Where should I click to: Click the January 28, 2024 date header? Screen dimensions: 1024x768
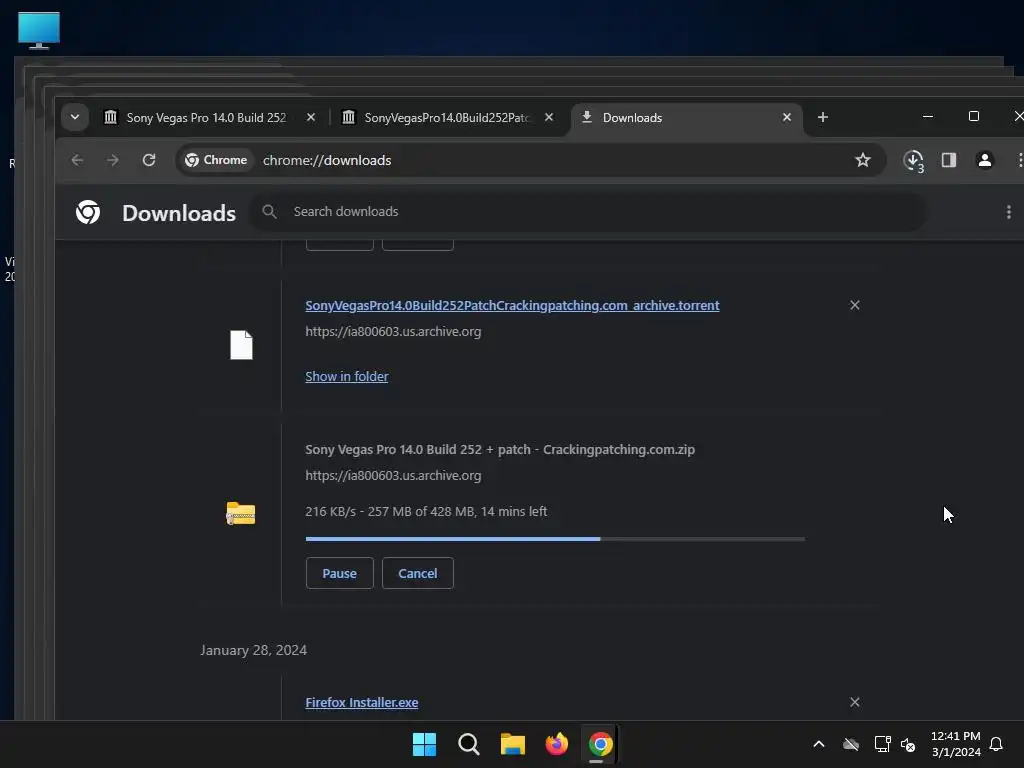point(253,650)
